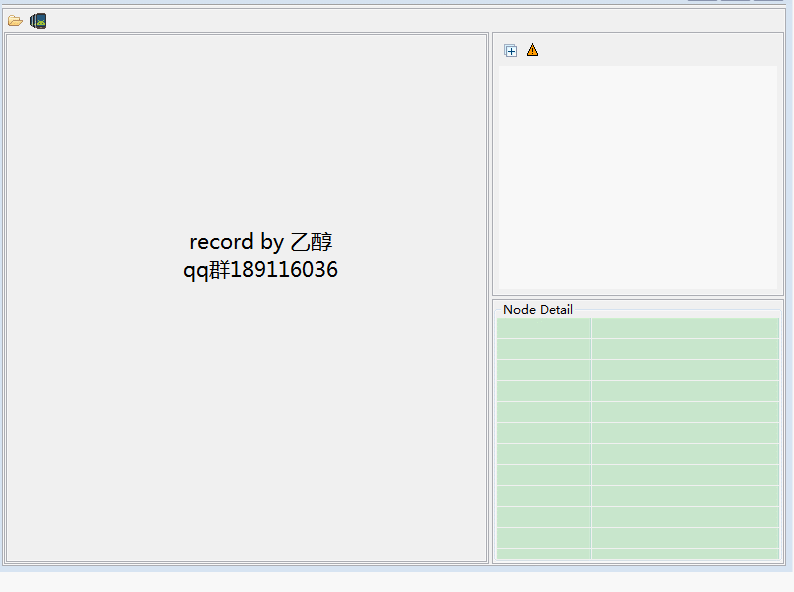The width and height of the screenshot is (794, 592).
Task: Click the 'record by 乙醇' watermark text
Action: click(260, 242)
